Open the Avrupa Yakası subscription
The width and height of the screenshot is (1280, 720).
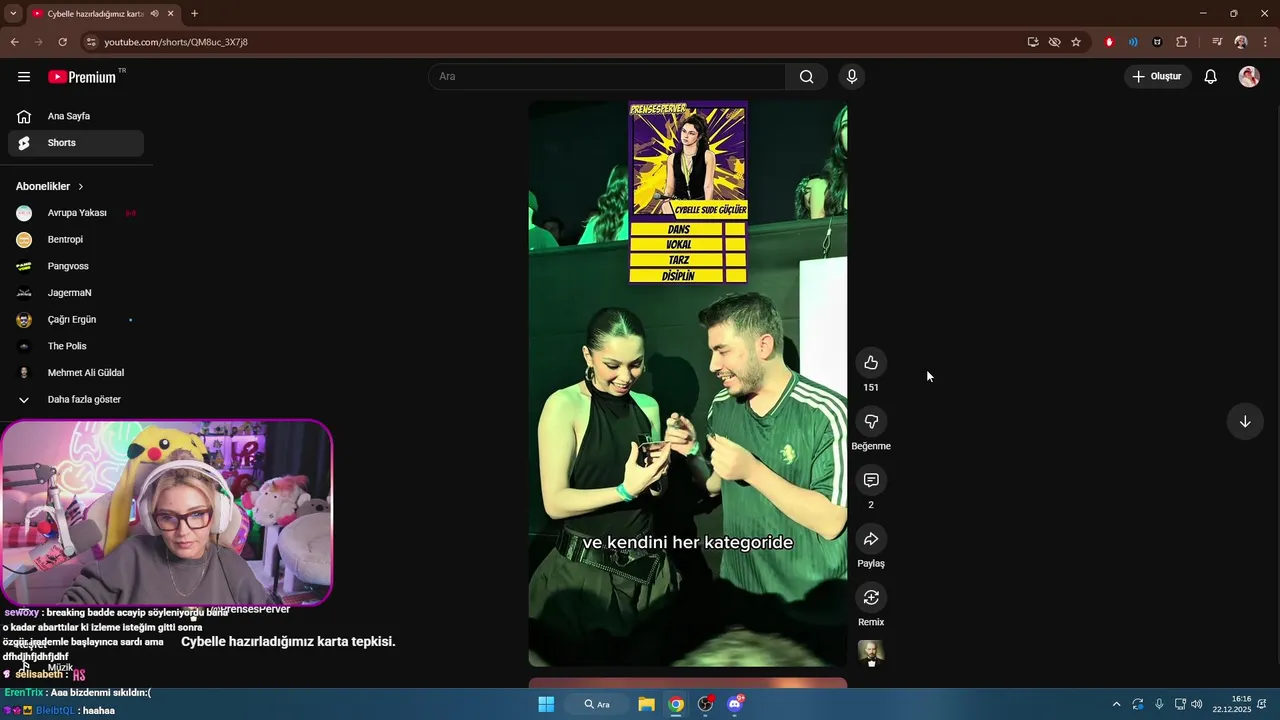click(76, 213)
